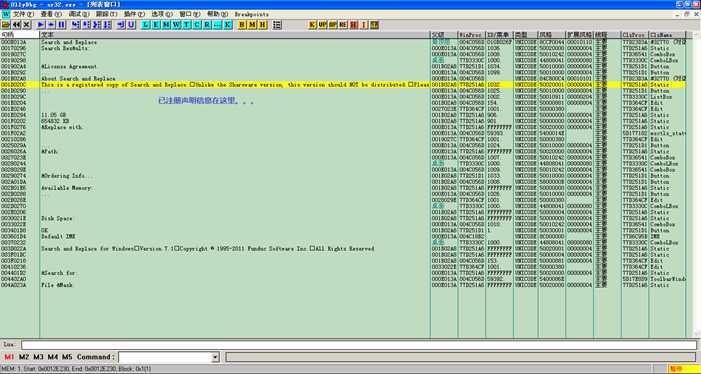The width and height of the screenshot is (701, 374).
Task: Show the call stack with cyan K button
Action: click(x=228, y=25)
